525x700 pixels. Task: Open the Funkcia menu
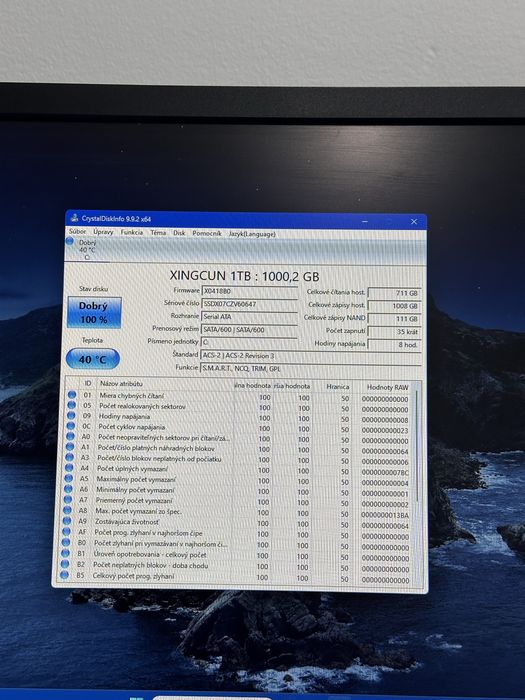point(132,233)
